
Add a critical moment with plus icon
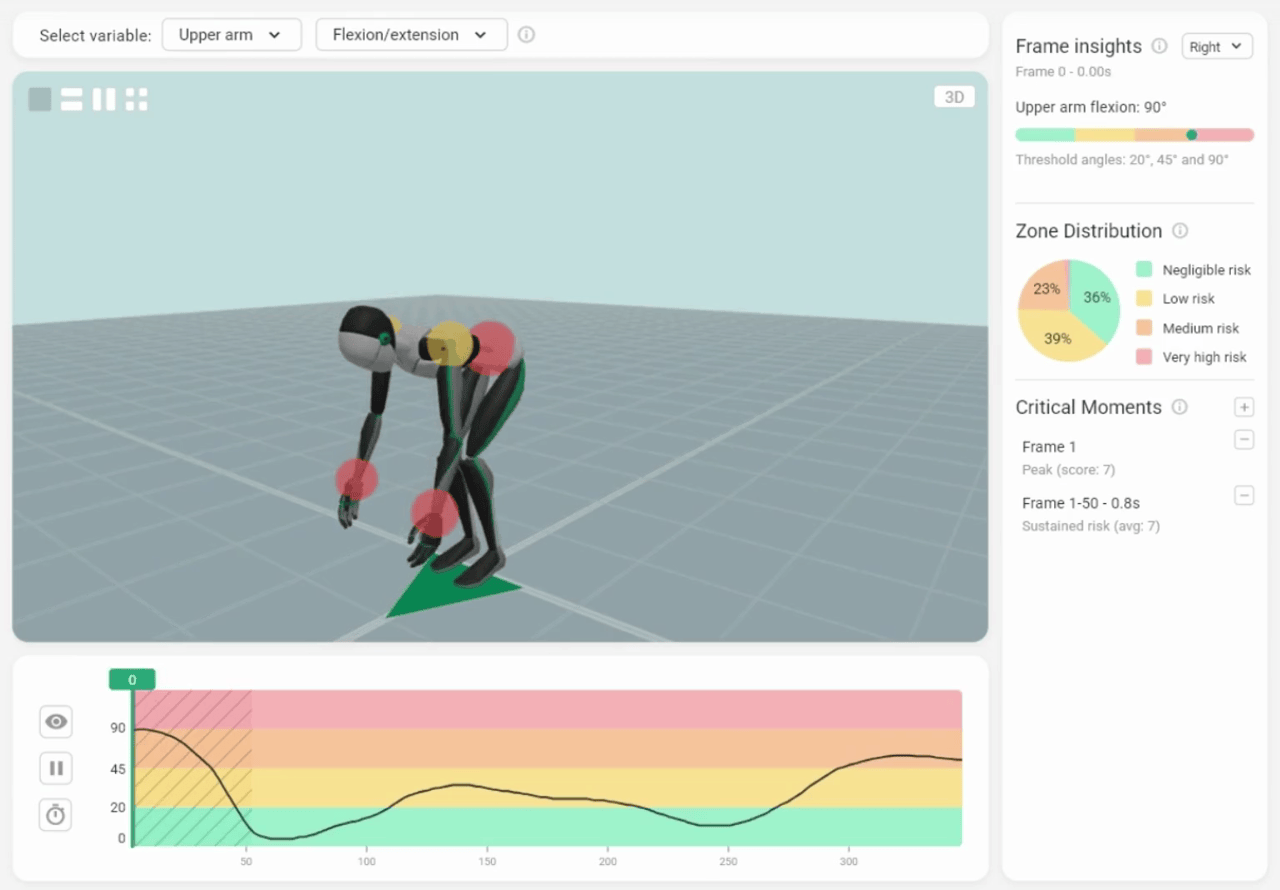click(x=1244, y=407)
